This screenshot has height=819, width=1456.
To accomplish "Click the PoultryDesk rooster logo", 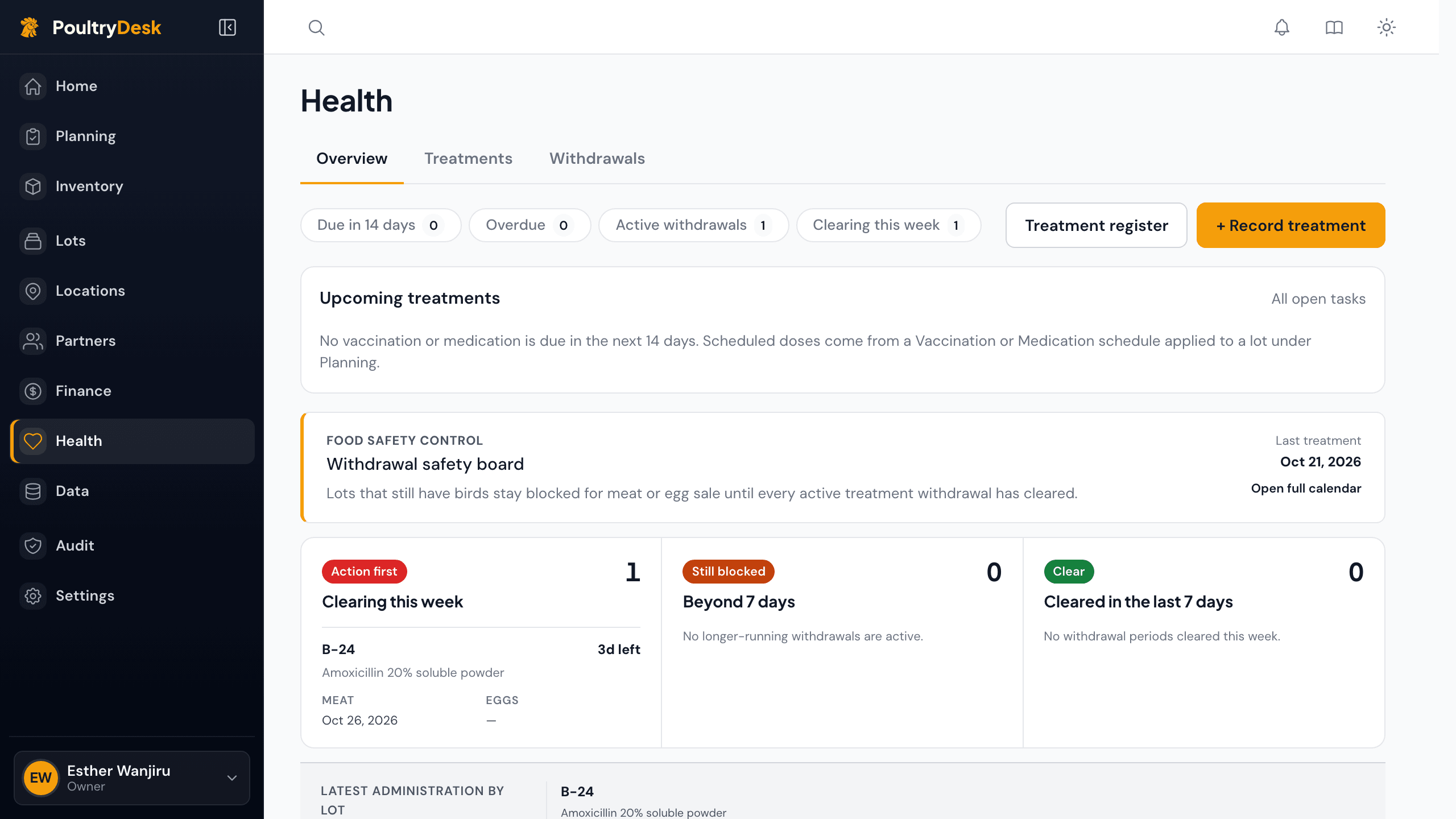I will click(30, 27).
